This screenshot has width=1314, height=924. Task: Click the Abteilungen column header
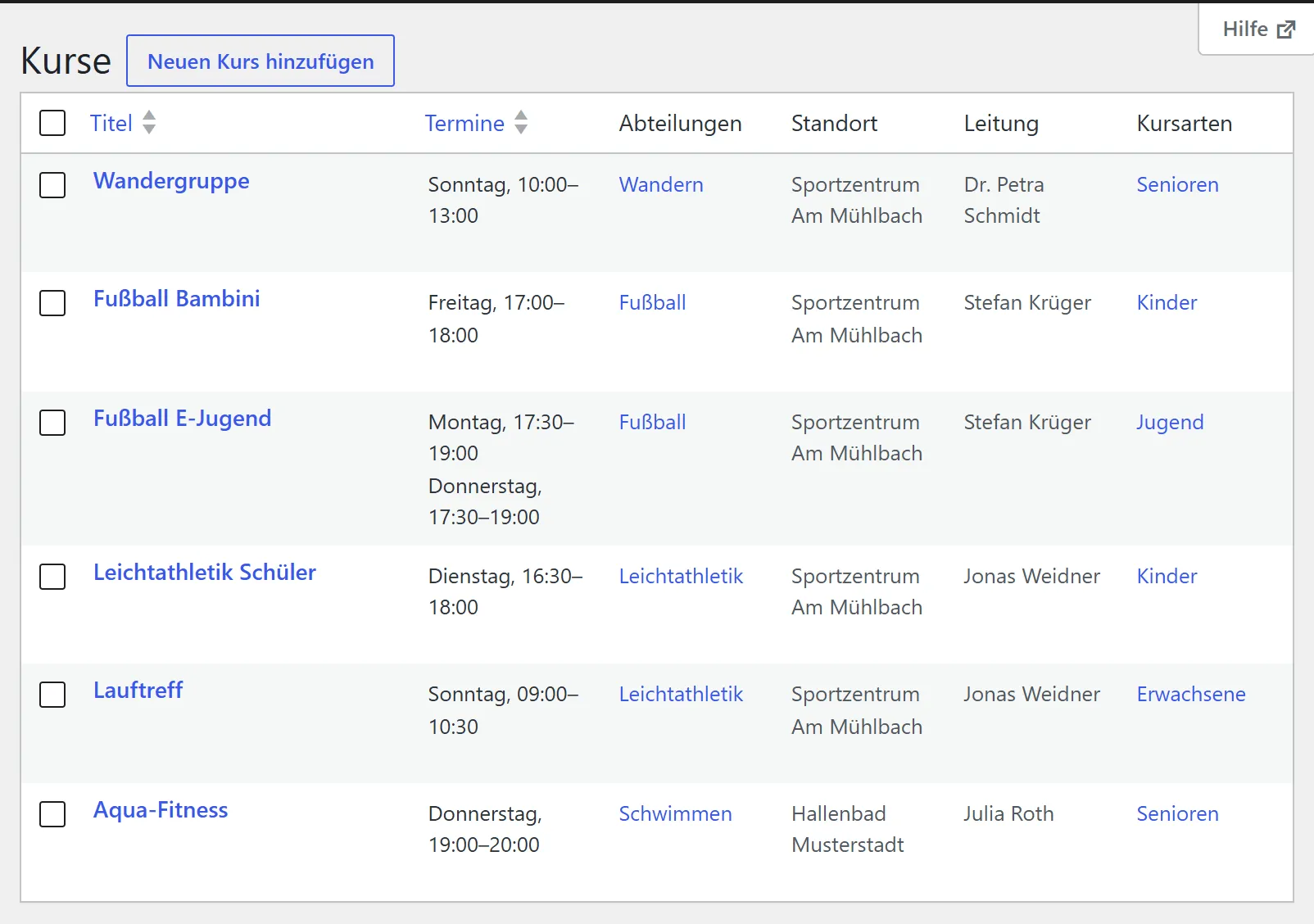point(680,124)
